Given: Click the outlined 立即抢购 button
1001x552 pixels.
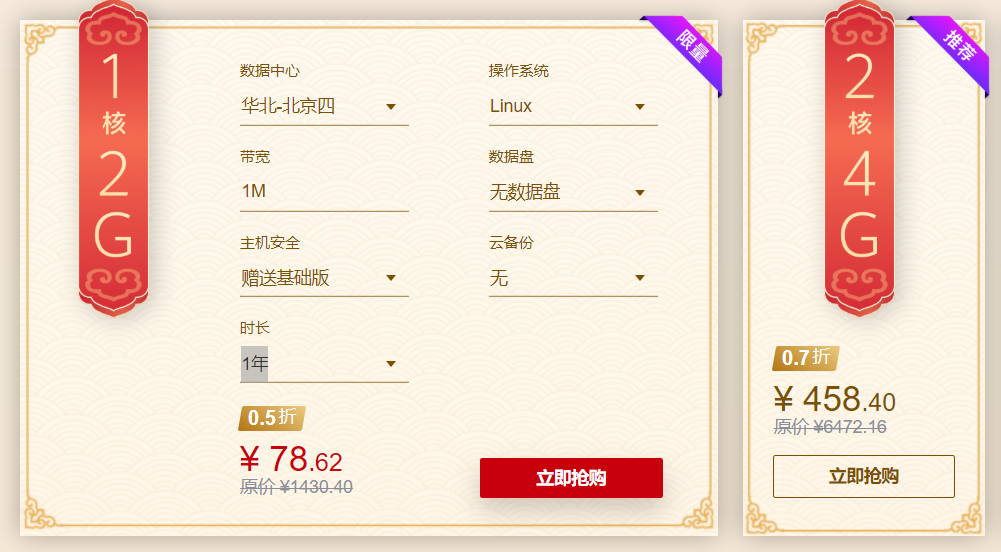Looking at the screenshot, I should point(863,476).
